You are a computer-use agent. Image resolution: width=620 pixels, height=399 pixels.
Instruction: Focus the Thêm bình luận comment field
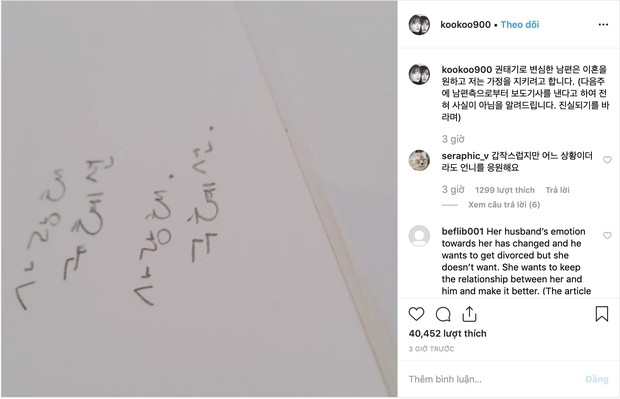[494, 379]
